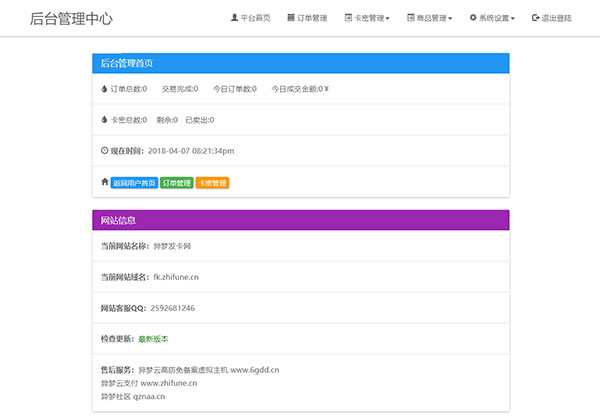Click the 今日订单数:0 statistic
This screenshot has height=416, width=600.
(235, 89)
